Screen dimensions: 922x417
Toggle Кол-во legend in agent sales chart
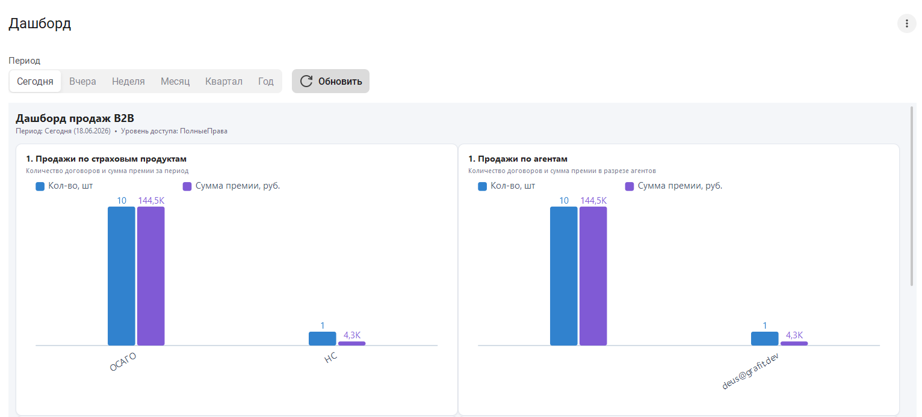pos(506,186)
